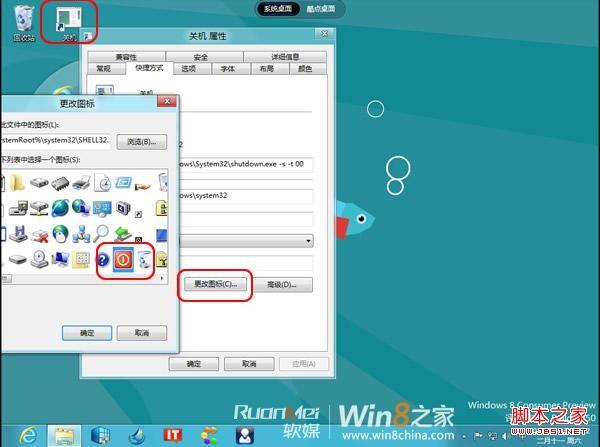Select the 关机 shortcut on the desktop
This screenshot has width=600, height=447.
click(69, 24)
